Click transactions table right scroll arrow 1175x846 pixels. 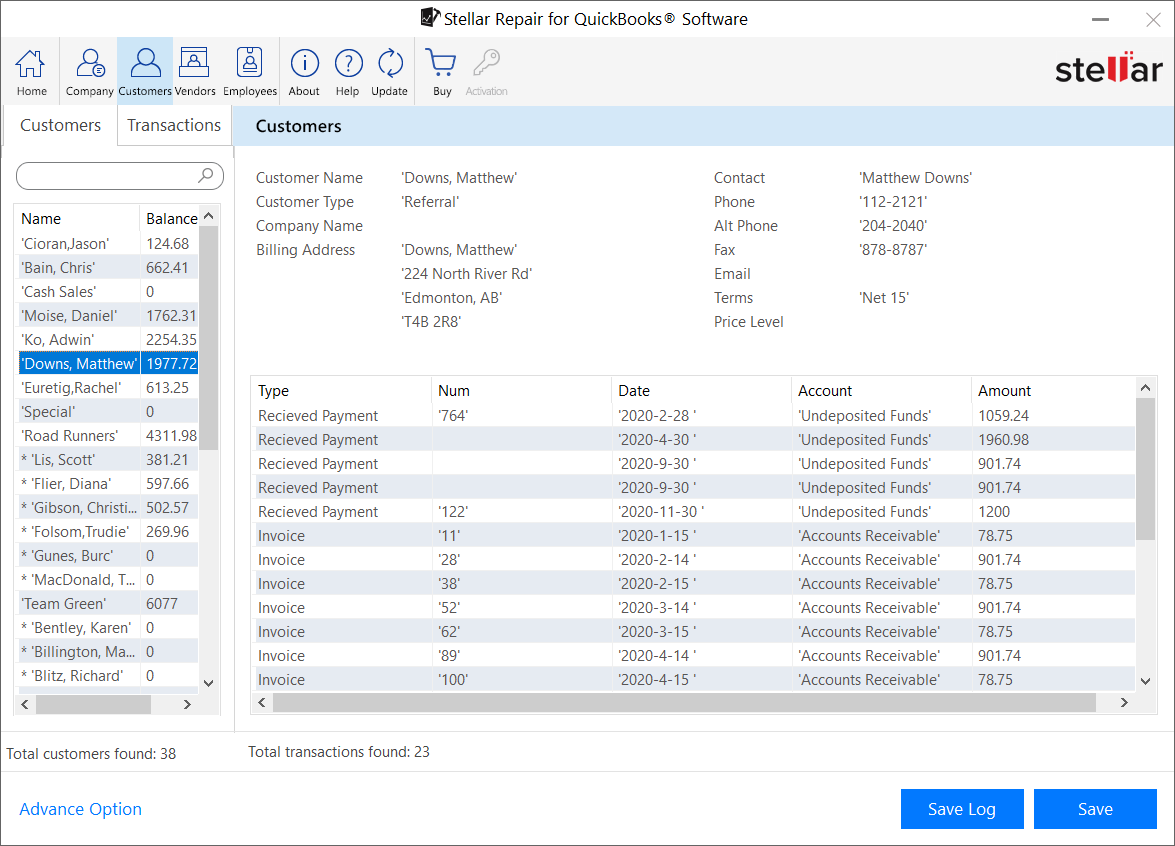pos(1124,702)
